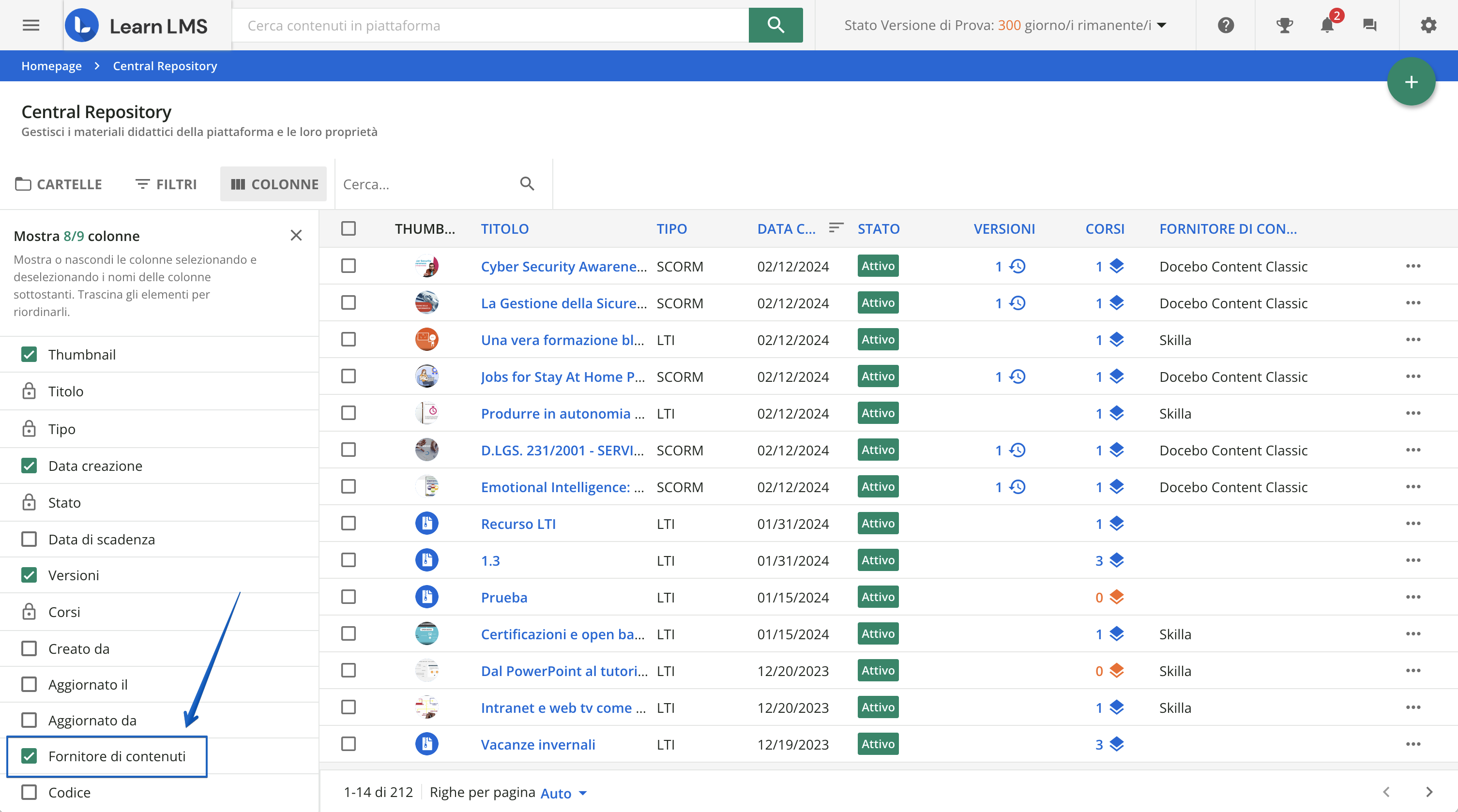The width and height of the screenshot is (1458, 812).
Task: Enable the Aggiornato da column
Action: pos(29,720)
